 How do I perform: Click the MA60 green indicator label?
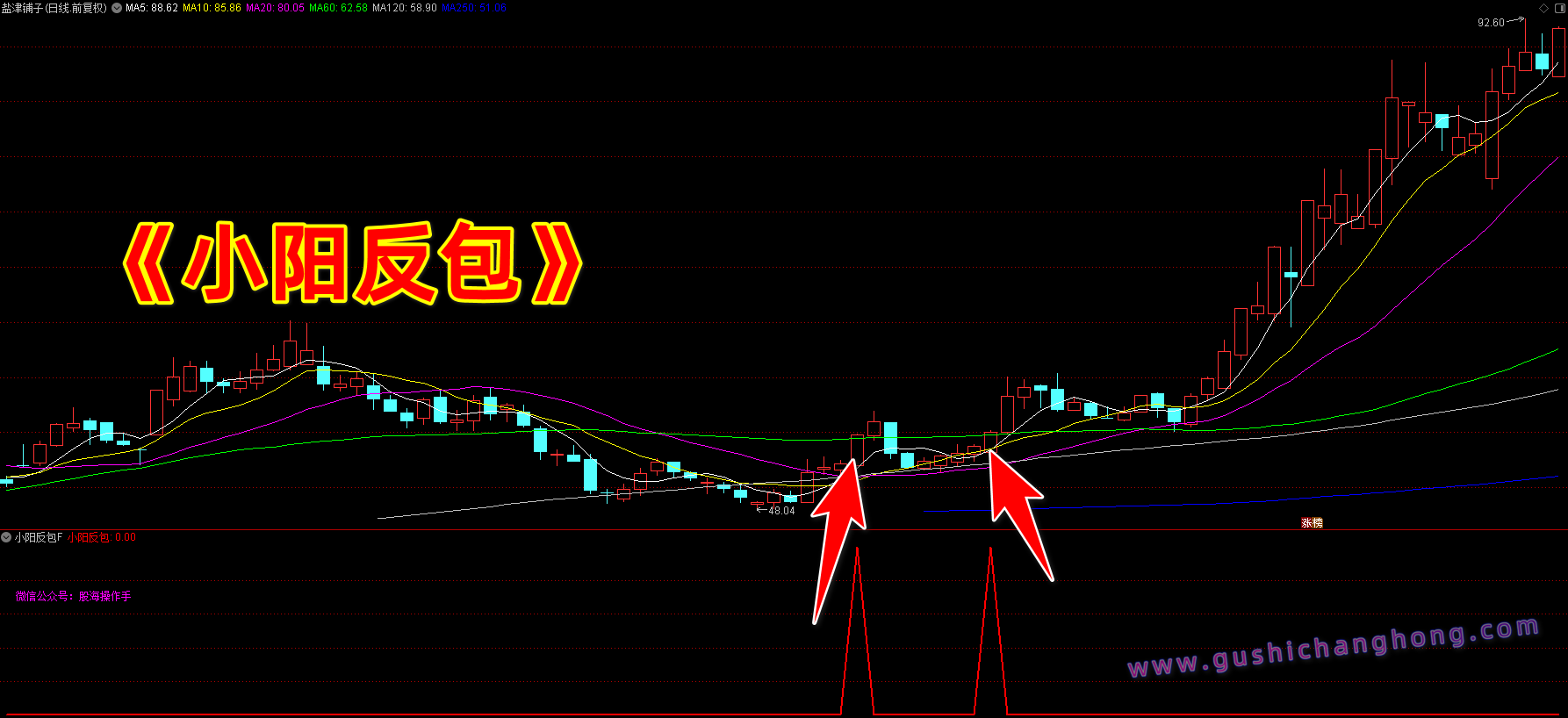338,8
